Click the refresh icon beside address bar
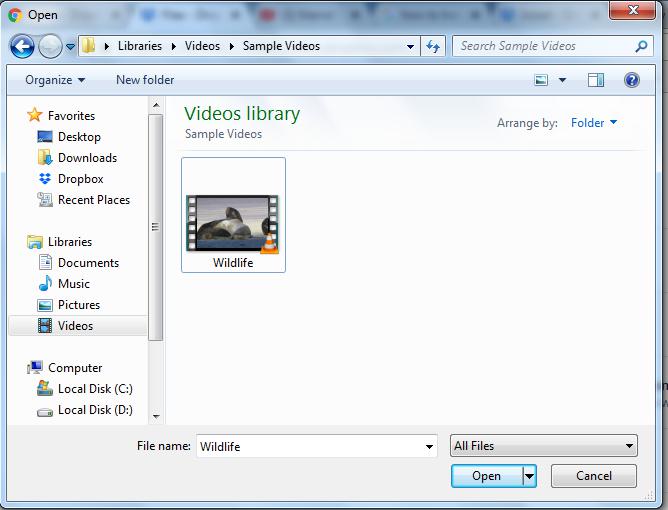This screenshot has width=668, height=510. (433, 46)
